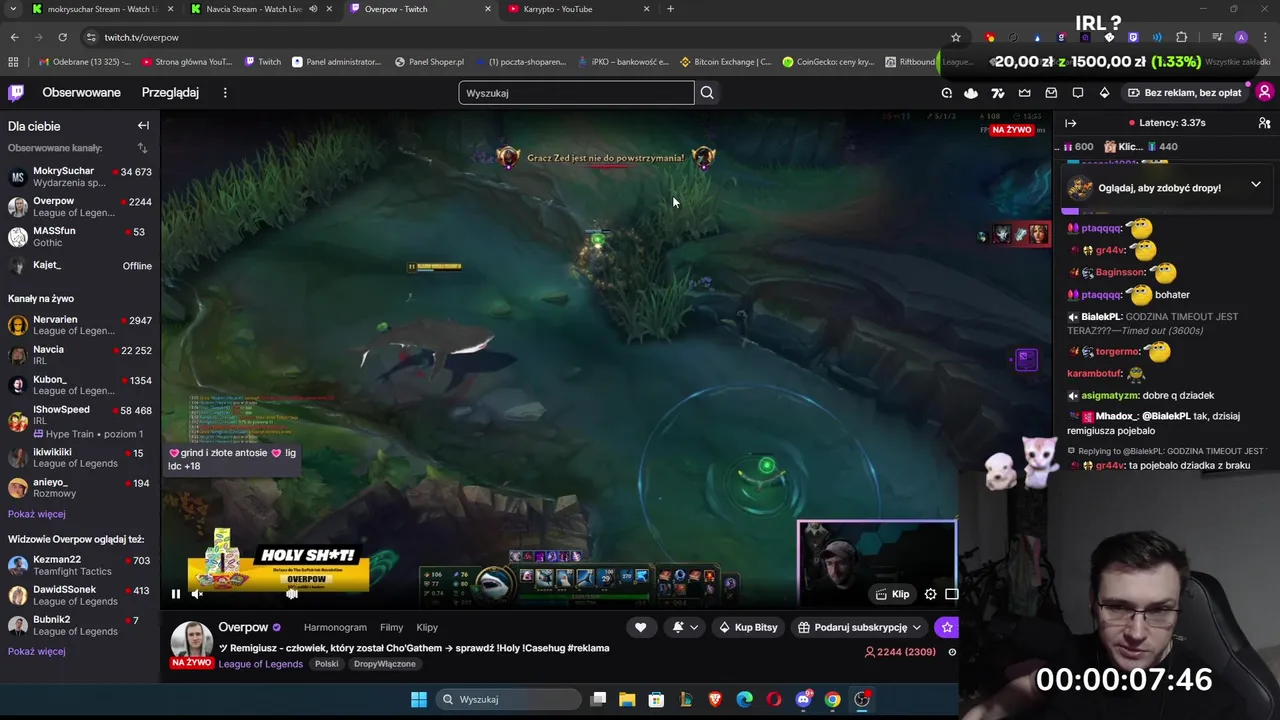Viewport: 1280px width, 720px height.
Task: Click the purple star button beside subscription
Action: point(947,627)
